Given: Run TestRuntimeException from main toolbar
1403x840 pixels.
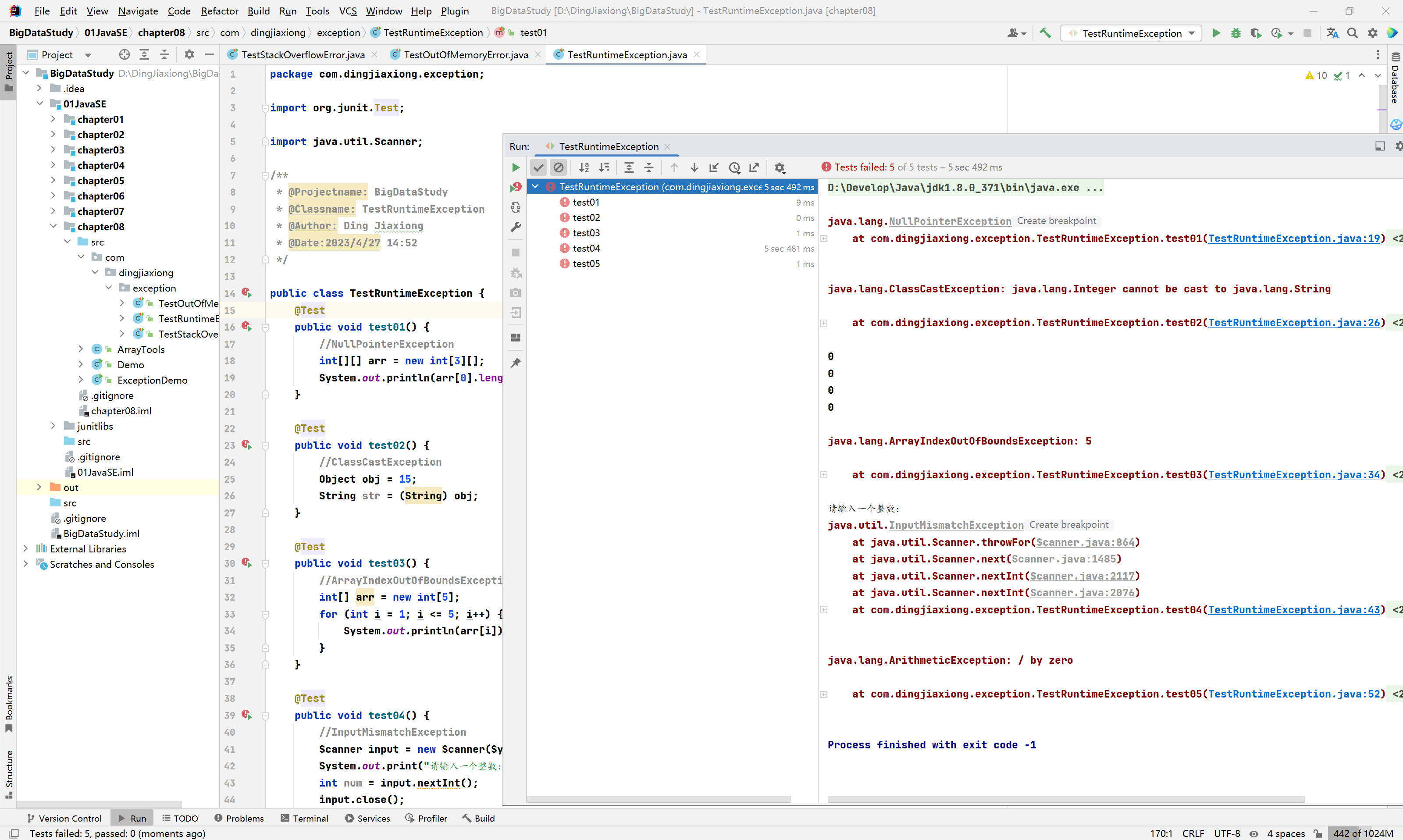Looking at the screenshot, I should pyautogui.click(x=1216, y=33).
